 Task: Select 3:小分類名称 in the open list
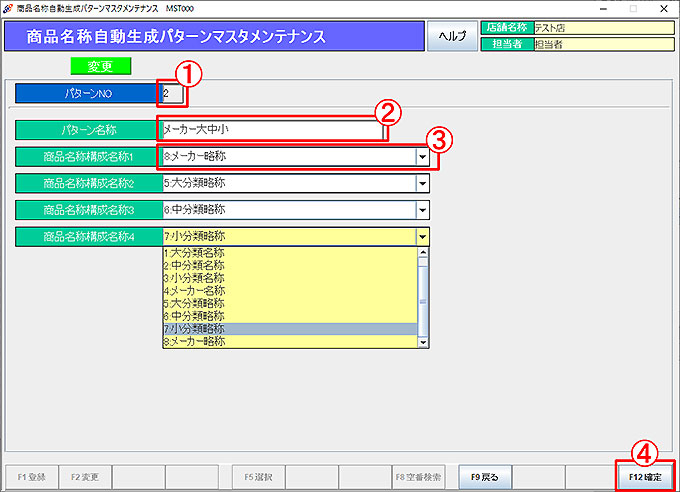[290, 278]
